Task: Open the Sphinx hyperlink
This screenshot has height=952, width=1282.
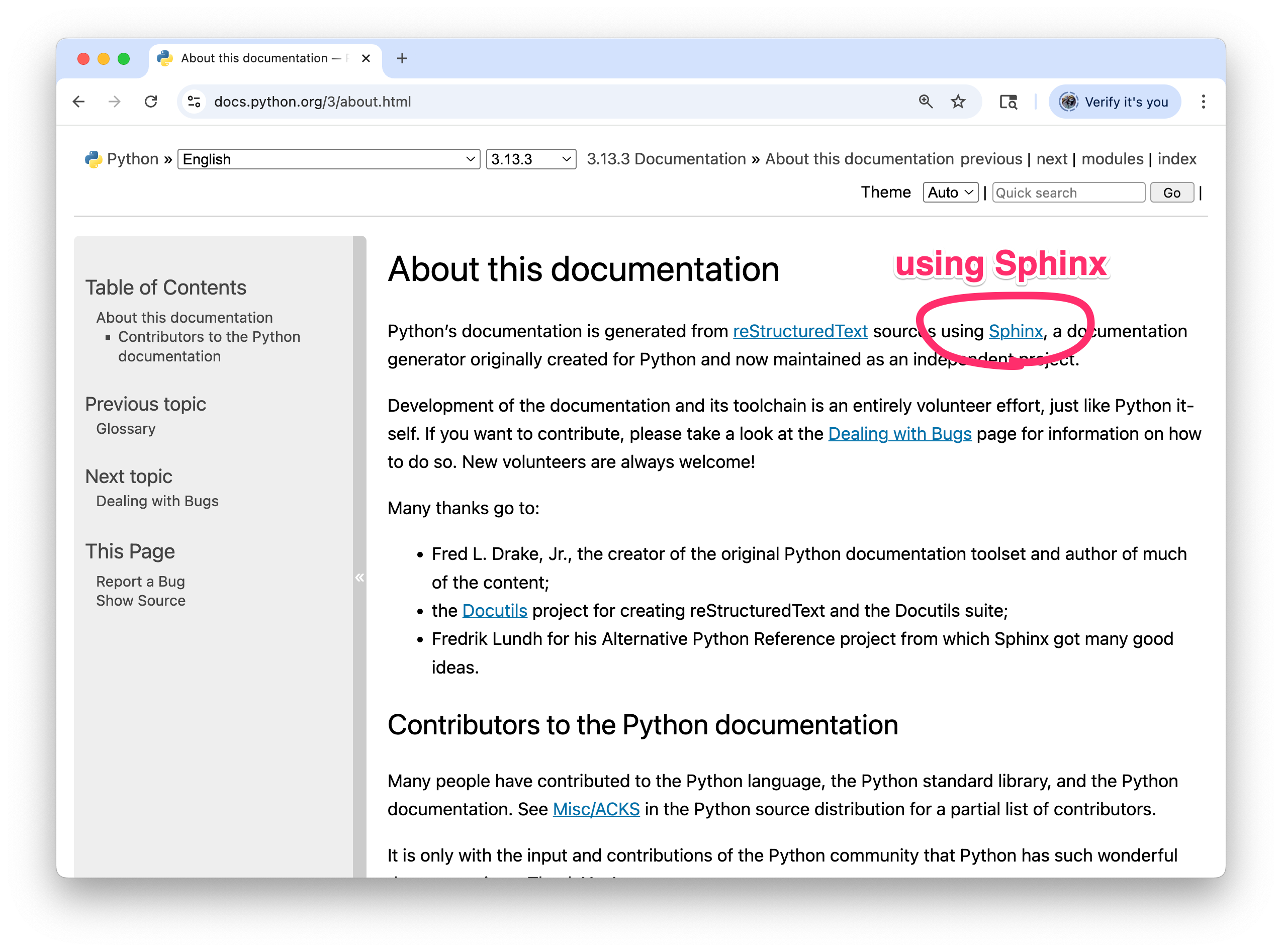Action: (x=1015, y=331)
